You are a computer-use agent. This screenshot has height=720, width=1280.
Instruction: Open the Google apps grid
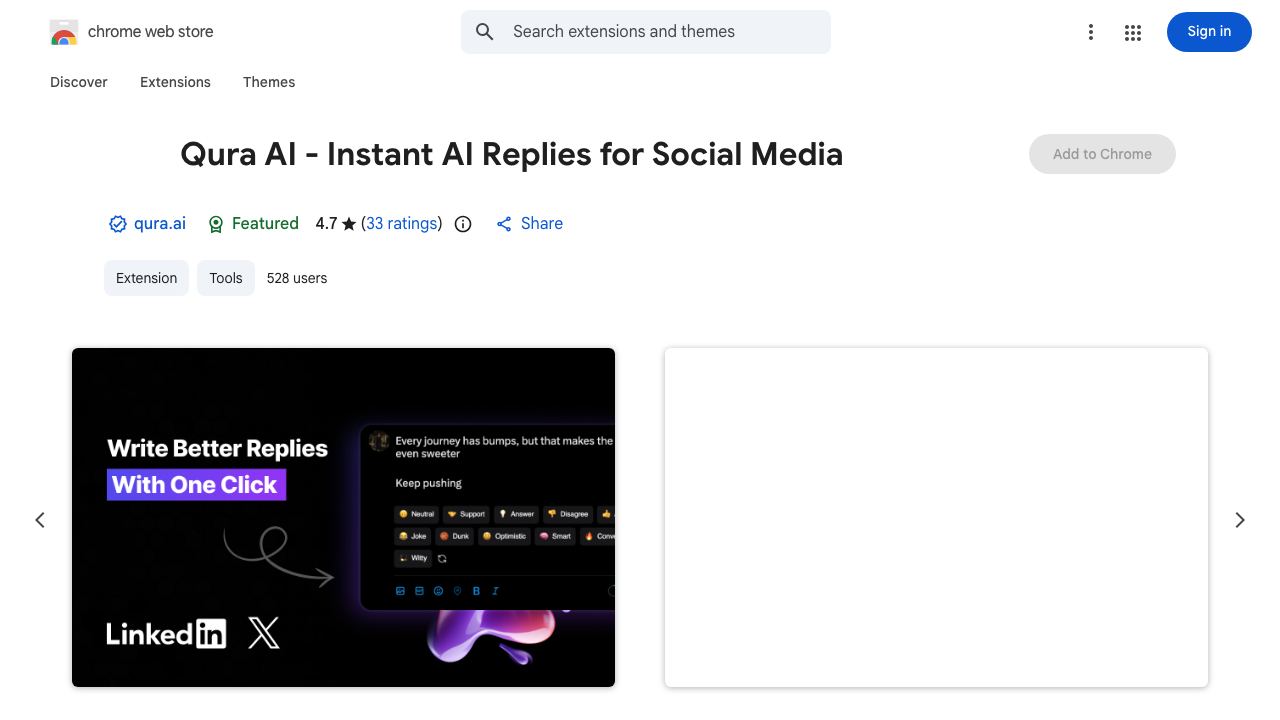pyautogui.click(x=1133, y=32)
